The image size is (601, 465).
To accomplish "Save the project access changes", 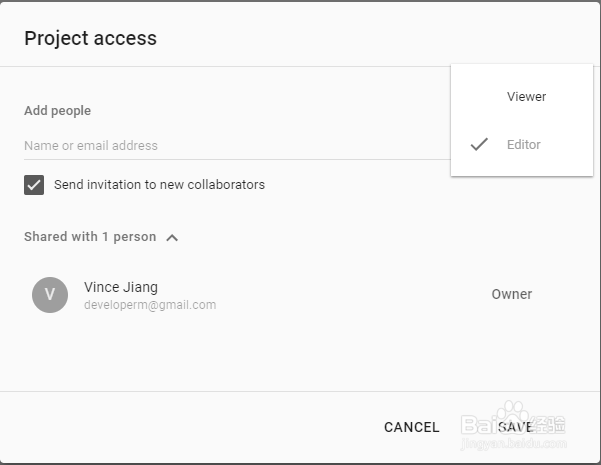I will click(x=515, y=427).
